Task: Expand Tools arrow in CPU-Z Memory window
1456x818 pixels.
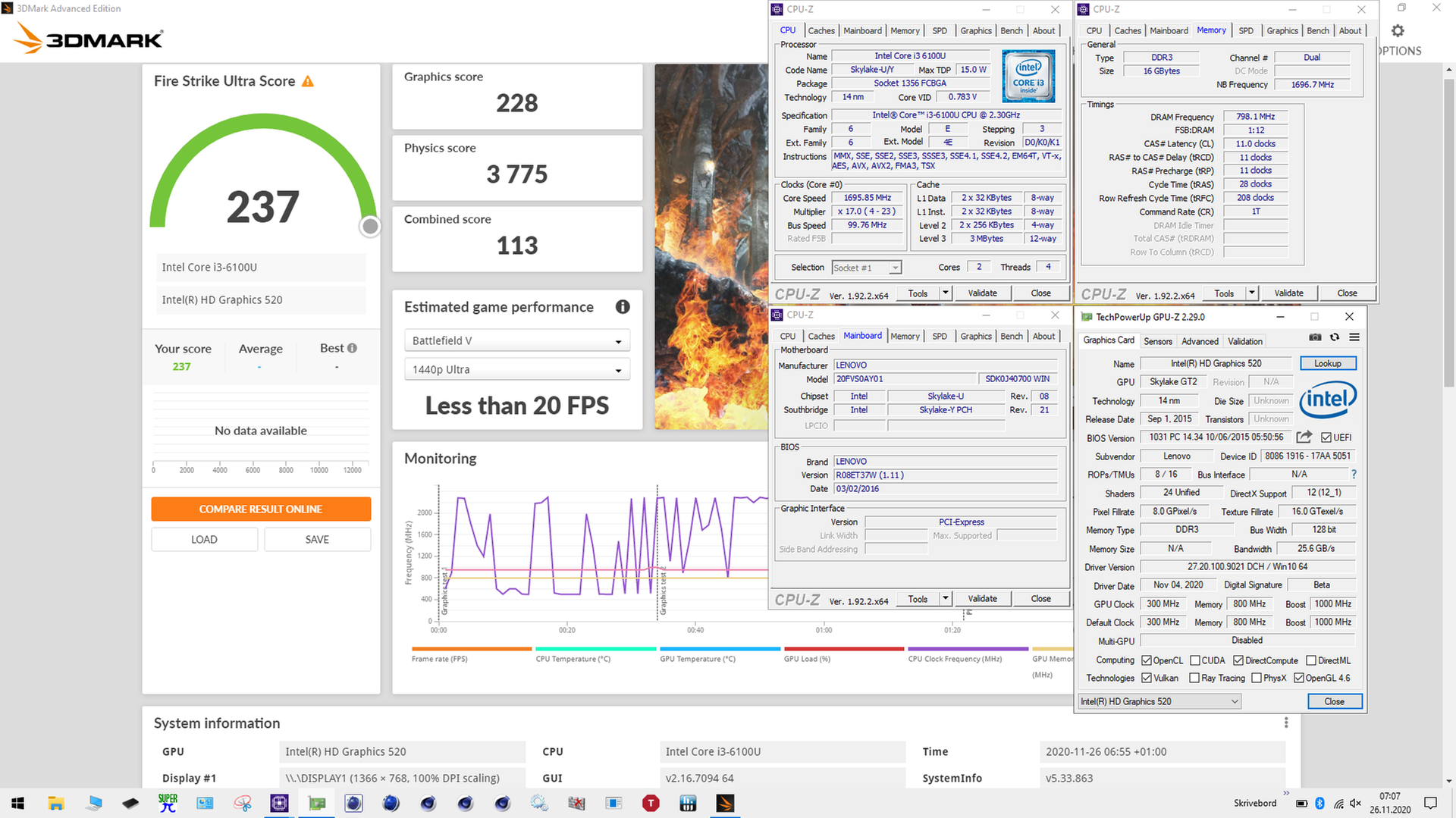Action: pos(1252,293)
